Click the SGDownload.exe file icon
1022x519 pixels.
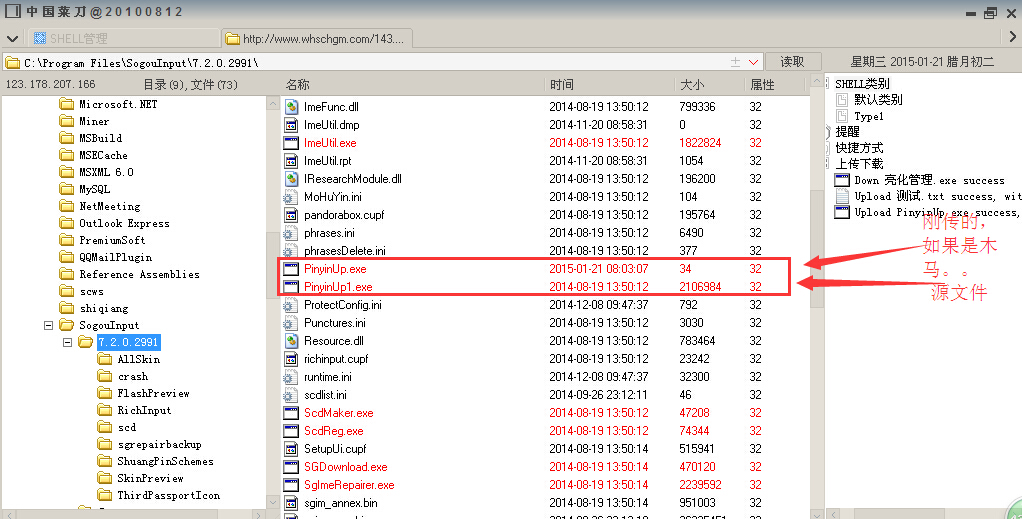tap(291, 467)
